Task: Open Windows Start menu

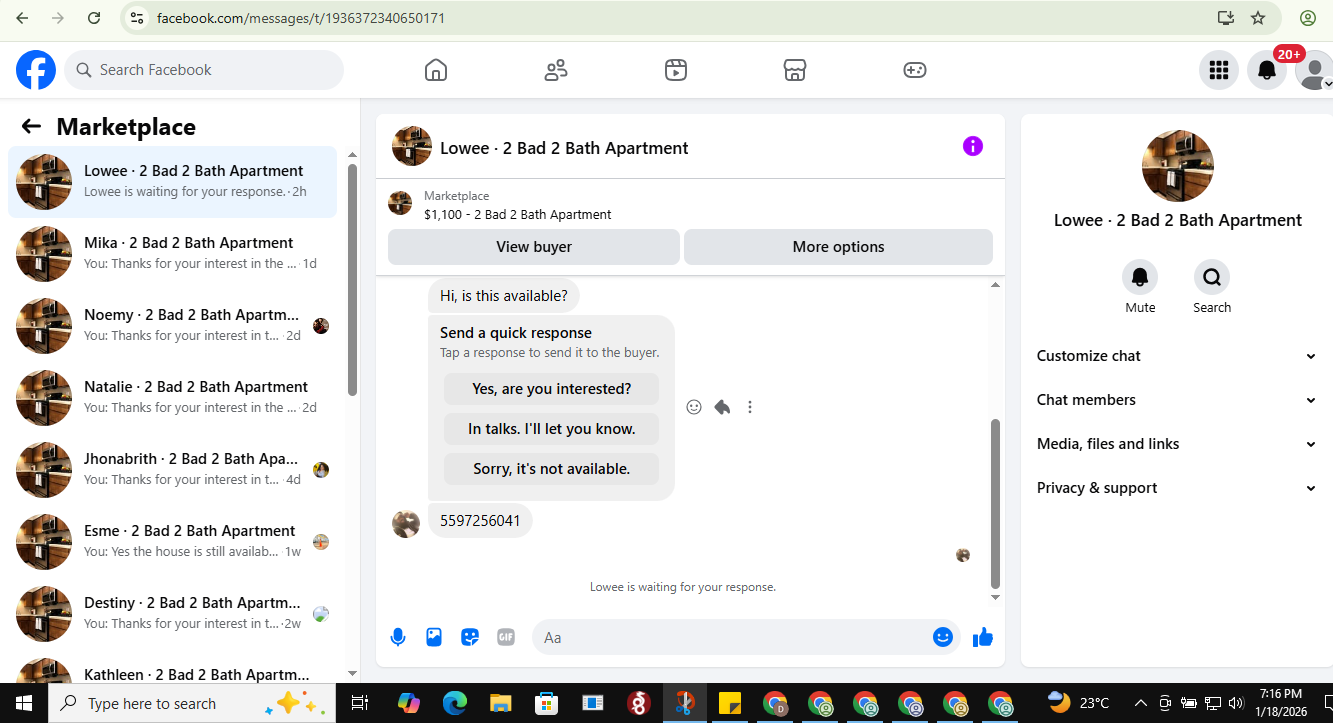Action: (x=23, y=703)
